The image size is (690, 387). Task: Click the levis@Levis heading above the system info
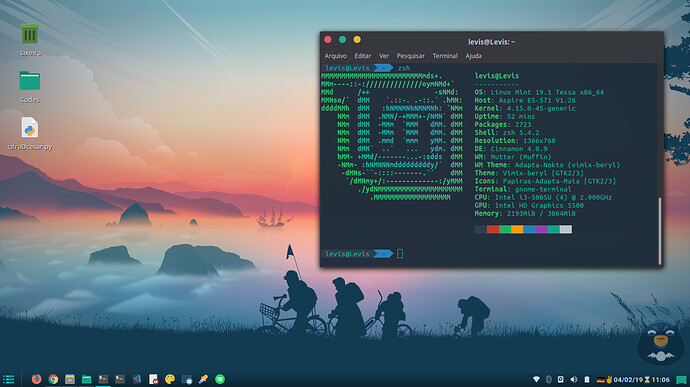point(497,76)
